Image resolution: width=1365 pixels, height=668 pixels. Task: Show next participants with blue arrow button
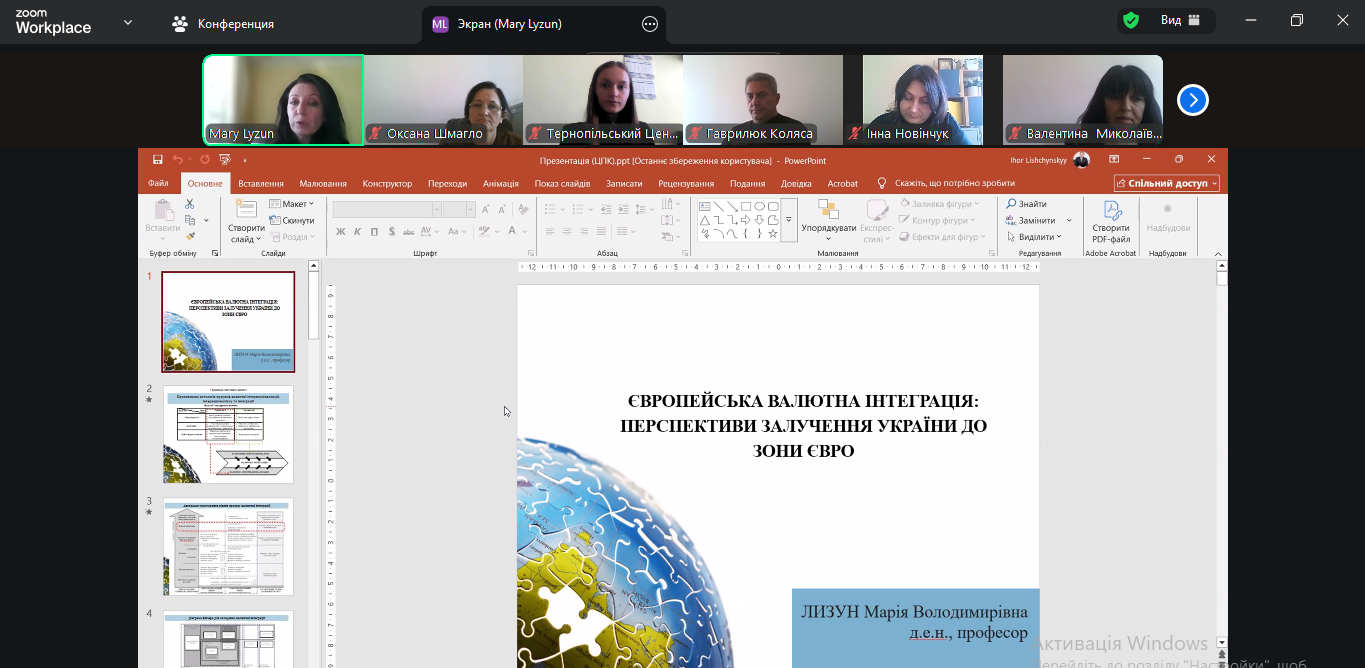pyautogui.click(x=1192, y=100)
